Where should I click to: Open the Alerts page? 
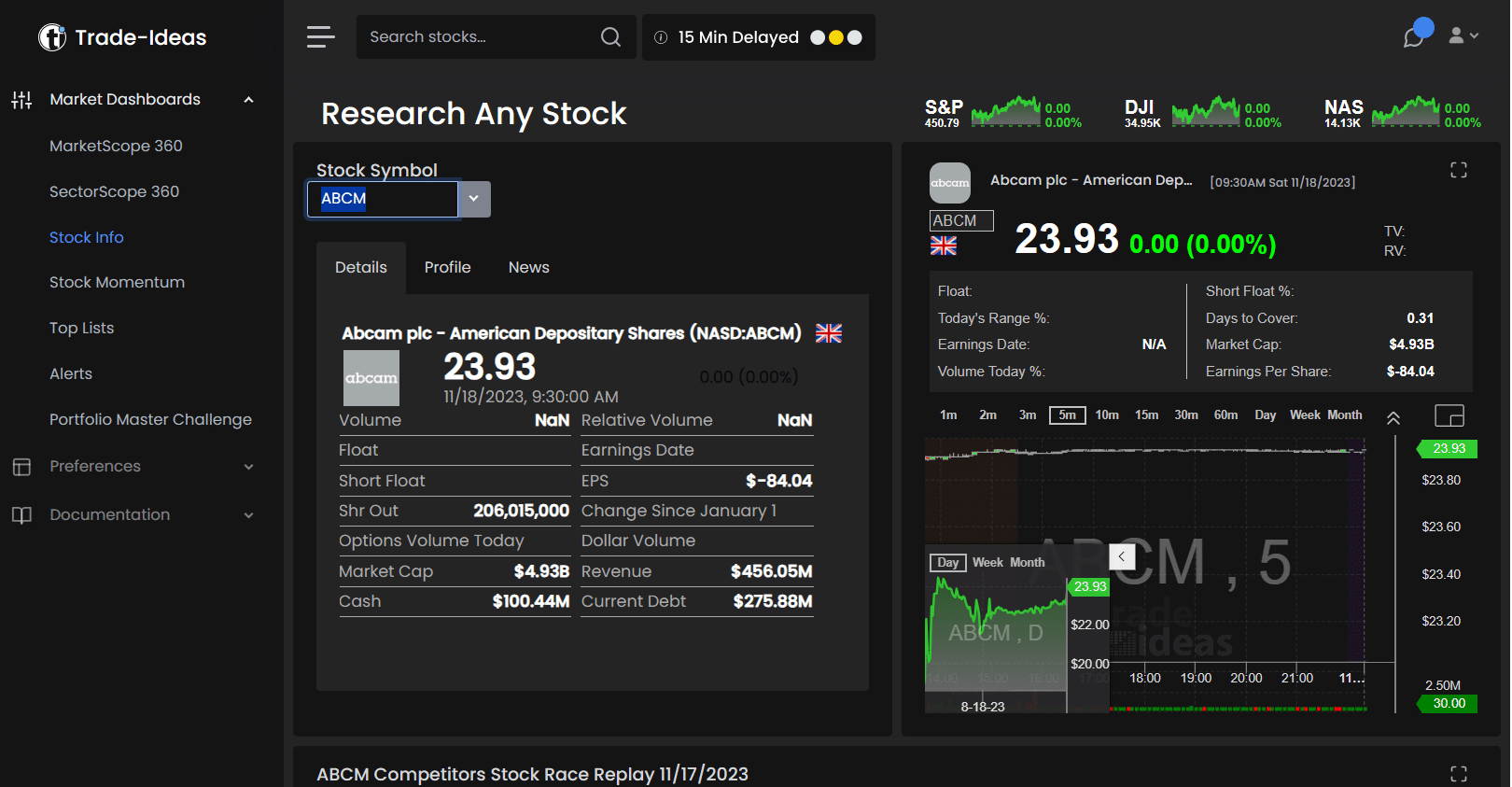click(71, 373)
